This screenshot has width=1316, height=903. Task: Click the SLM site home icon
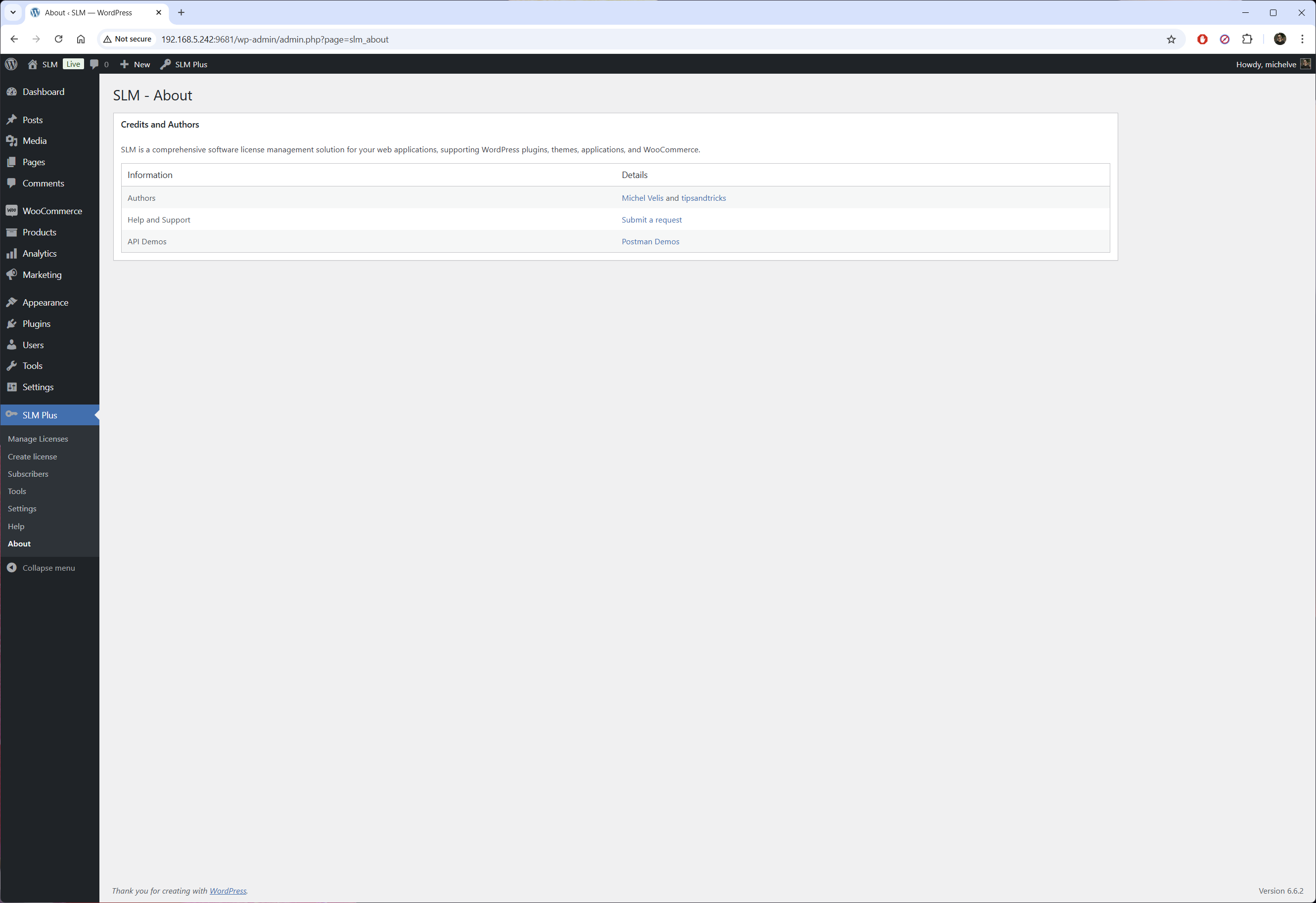point(33,64)
